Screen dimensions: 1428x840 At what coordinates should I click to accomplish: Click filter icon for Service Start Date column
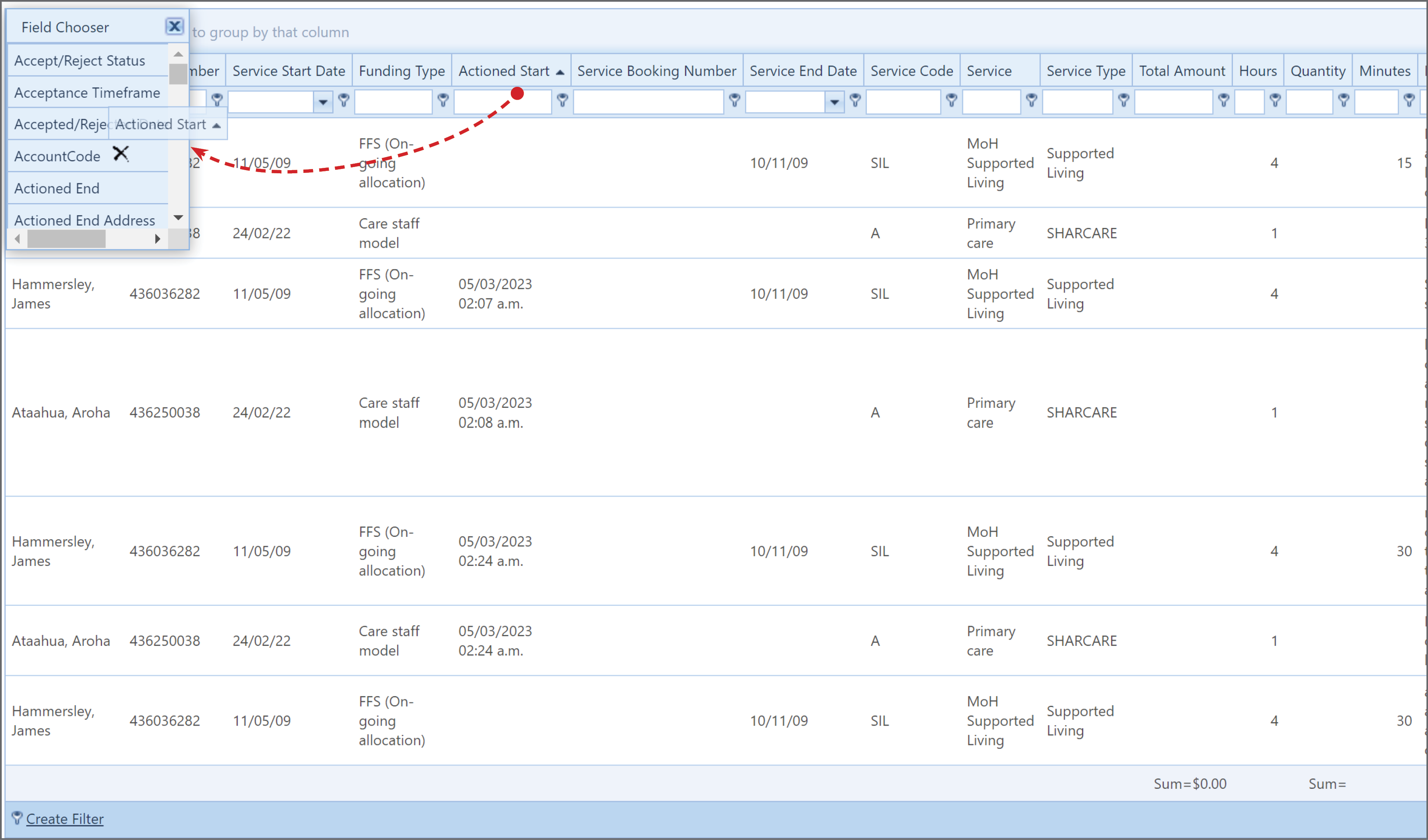point(343,101)
